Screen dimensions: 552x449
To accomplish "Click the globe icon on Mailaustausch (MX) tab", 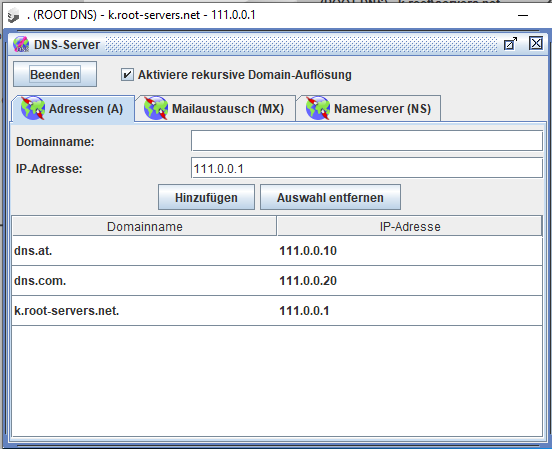I will [x=156, y=108].
